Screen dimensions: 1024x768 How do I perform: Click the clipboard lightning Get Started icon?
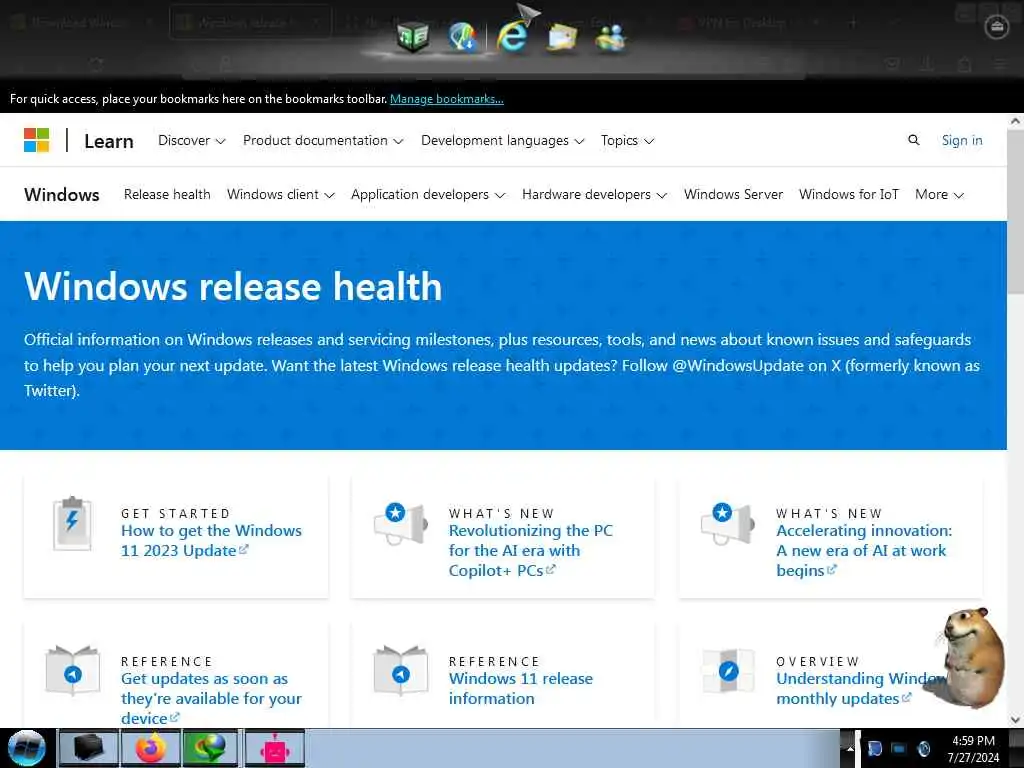pyautogui.click(x=72, y=523)
